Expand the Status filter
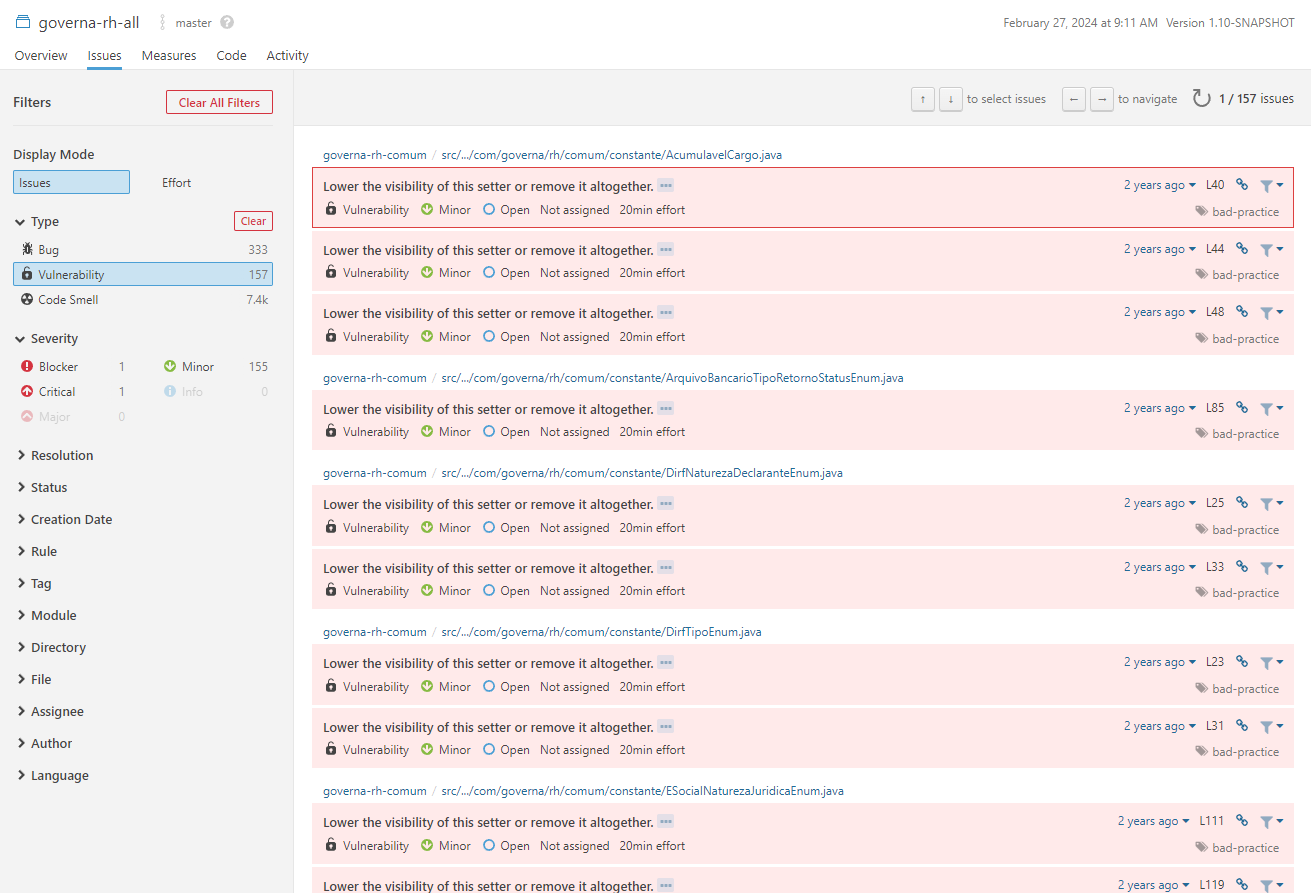The width and height of the screenshot is (1311, 893). point(42,487)
